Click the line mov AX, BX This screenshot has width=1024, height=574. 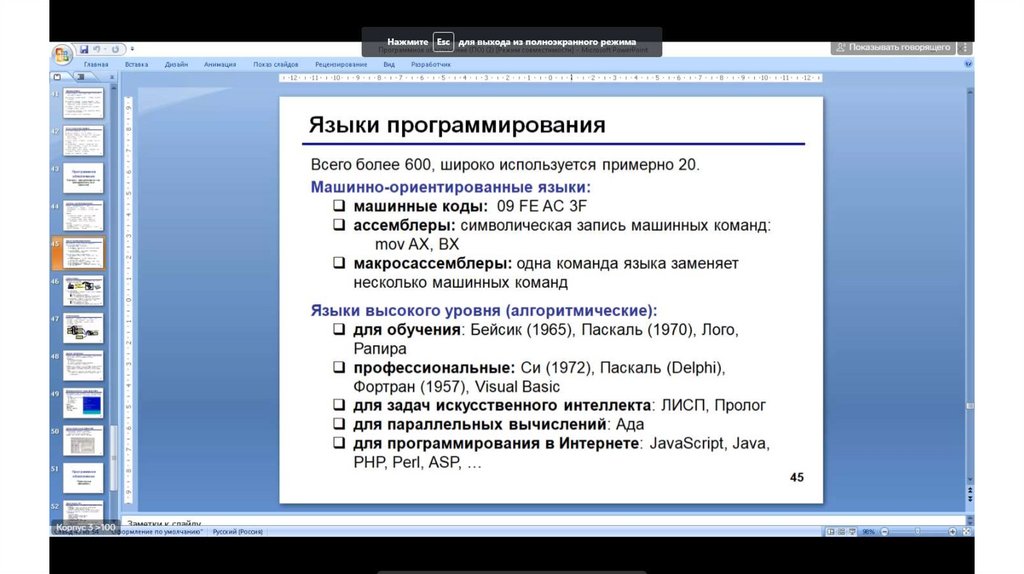pyautogui.click(x=417, y=244)
